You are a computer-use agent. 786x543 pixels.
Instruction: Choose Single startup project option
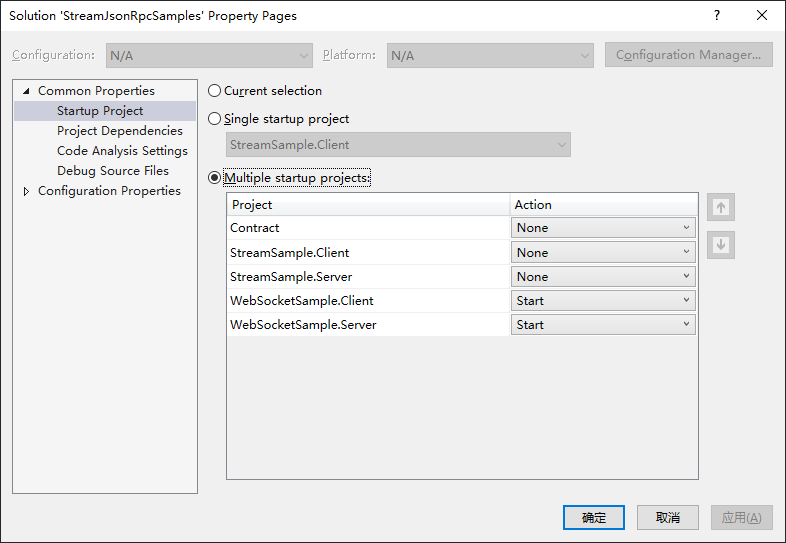coord(215,119)
